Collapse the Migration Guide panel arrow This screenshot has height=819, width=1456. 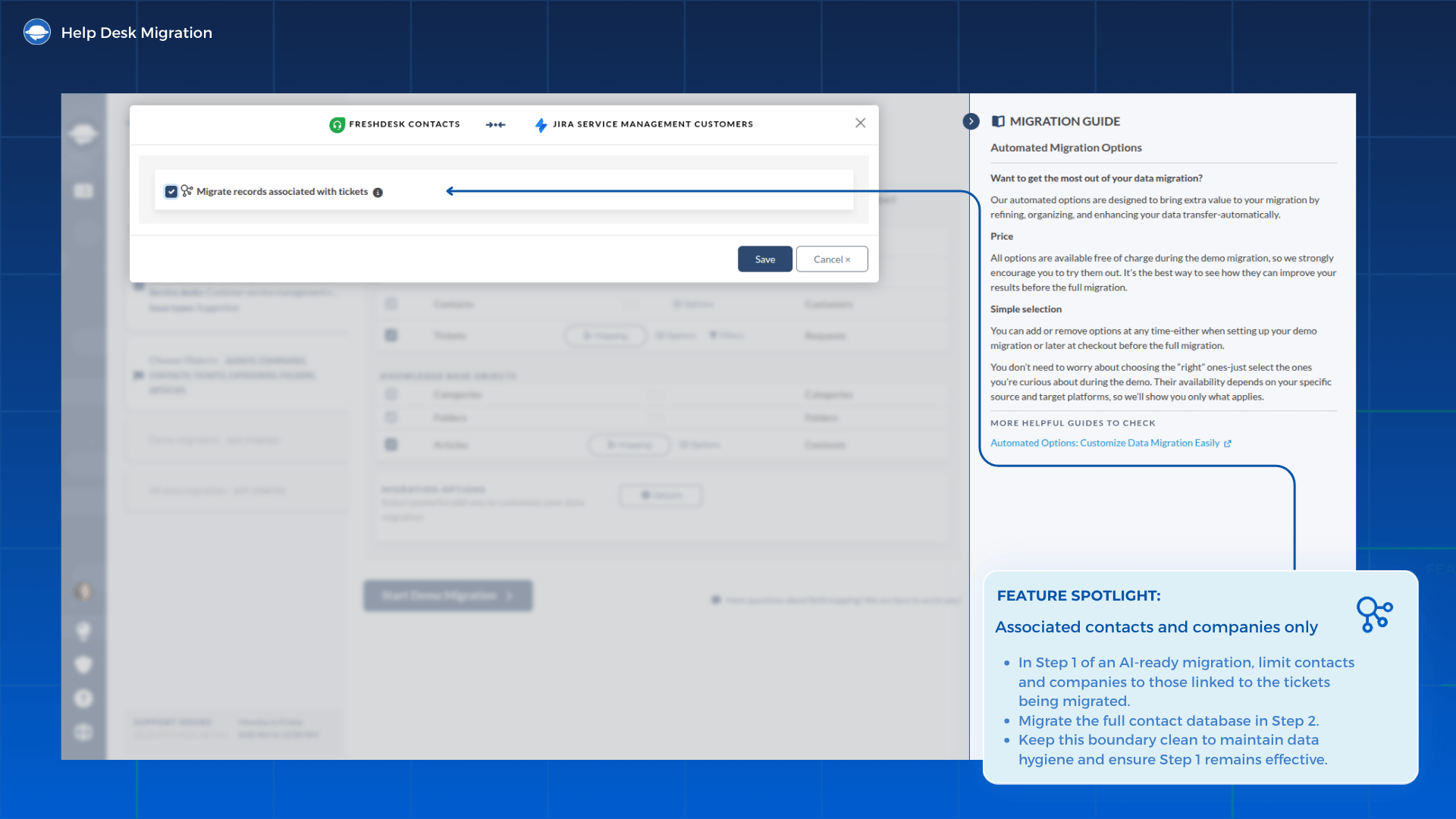[x=971, y=121]
